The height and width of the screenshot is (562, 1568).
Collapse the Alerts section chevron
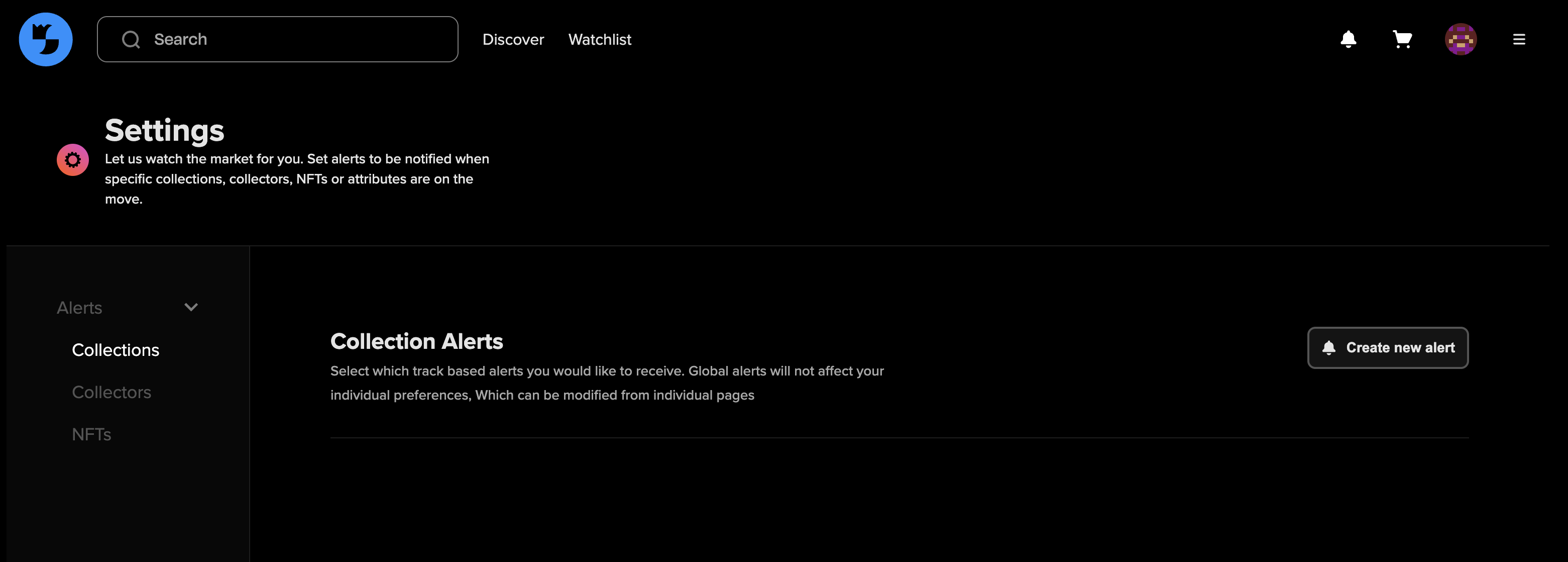pos(191,307)
